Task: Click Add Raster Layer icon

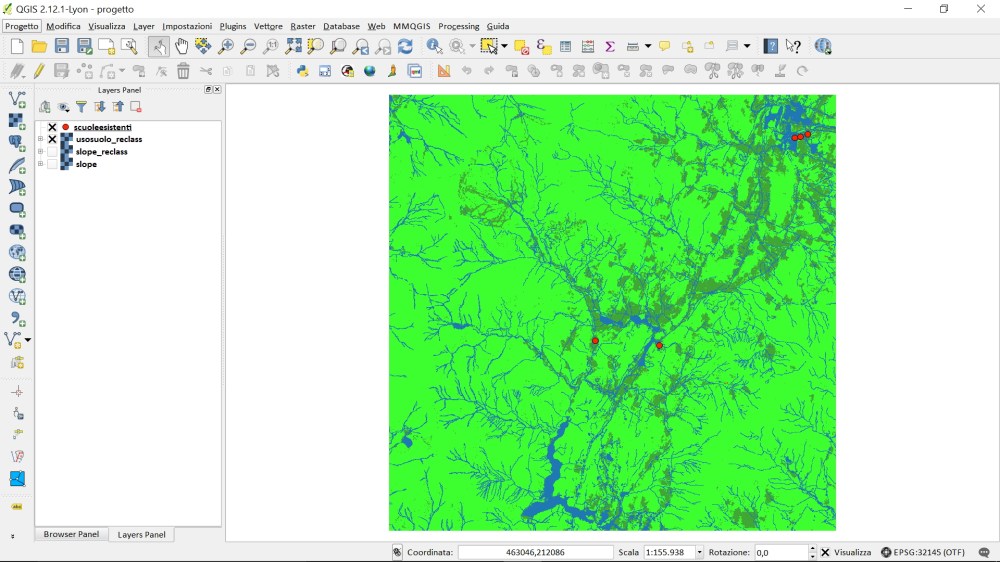Action: tap(17, 121)
